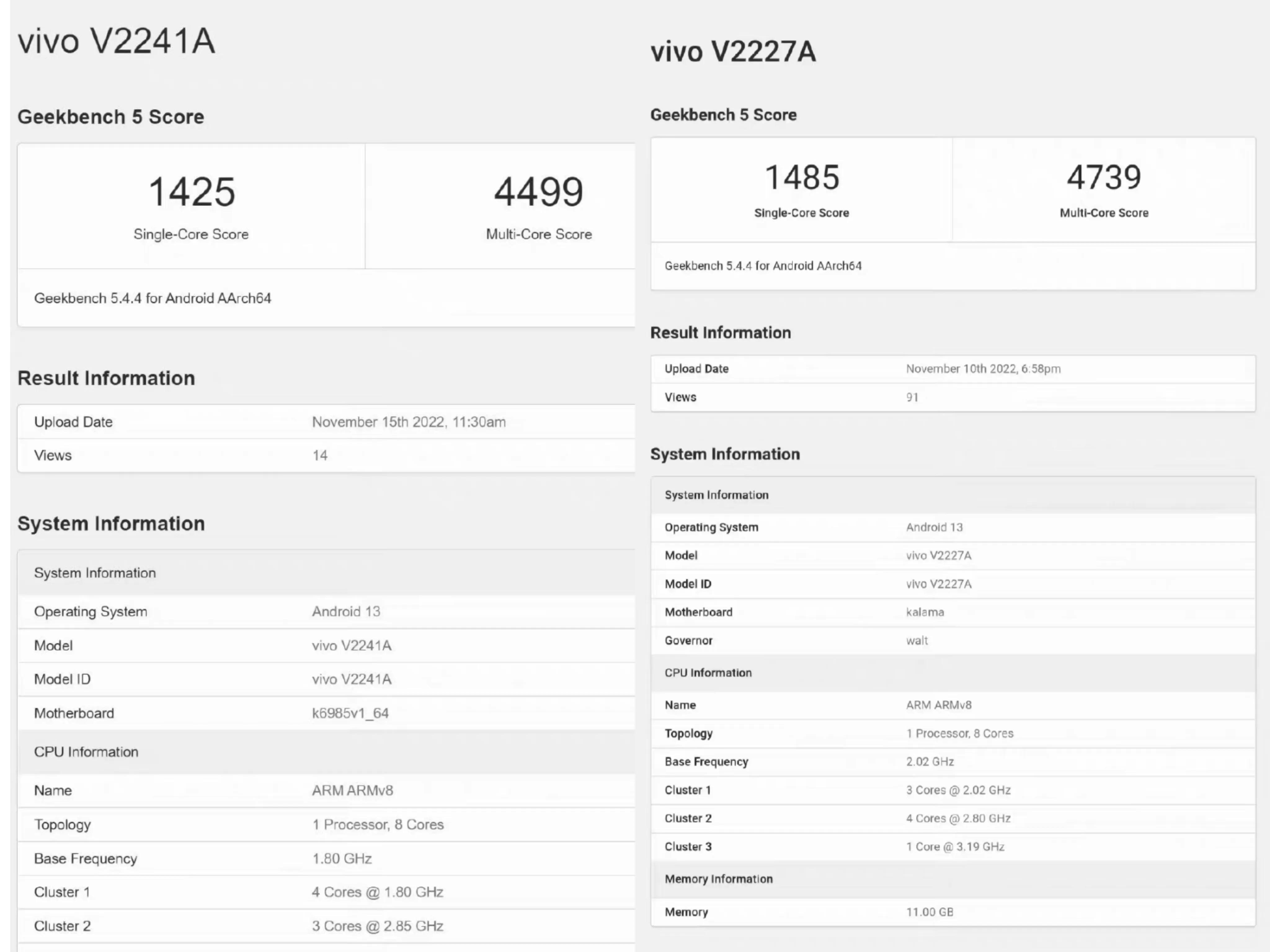Viewport: 1270px width, 952px height.
Task: Click the vivo V2227A page title
Action: click(x=733, y=52)
